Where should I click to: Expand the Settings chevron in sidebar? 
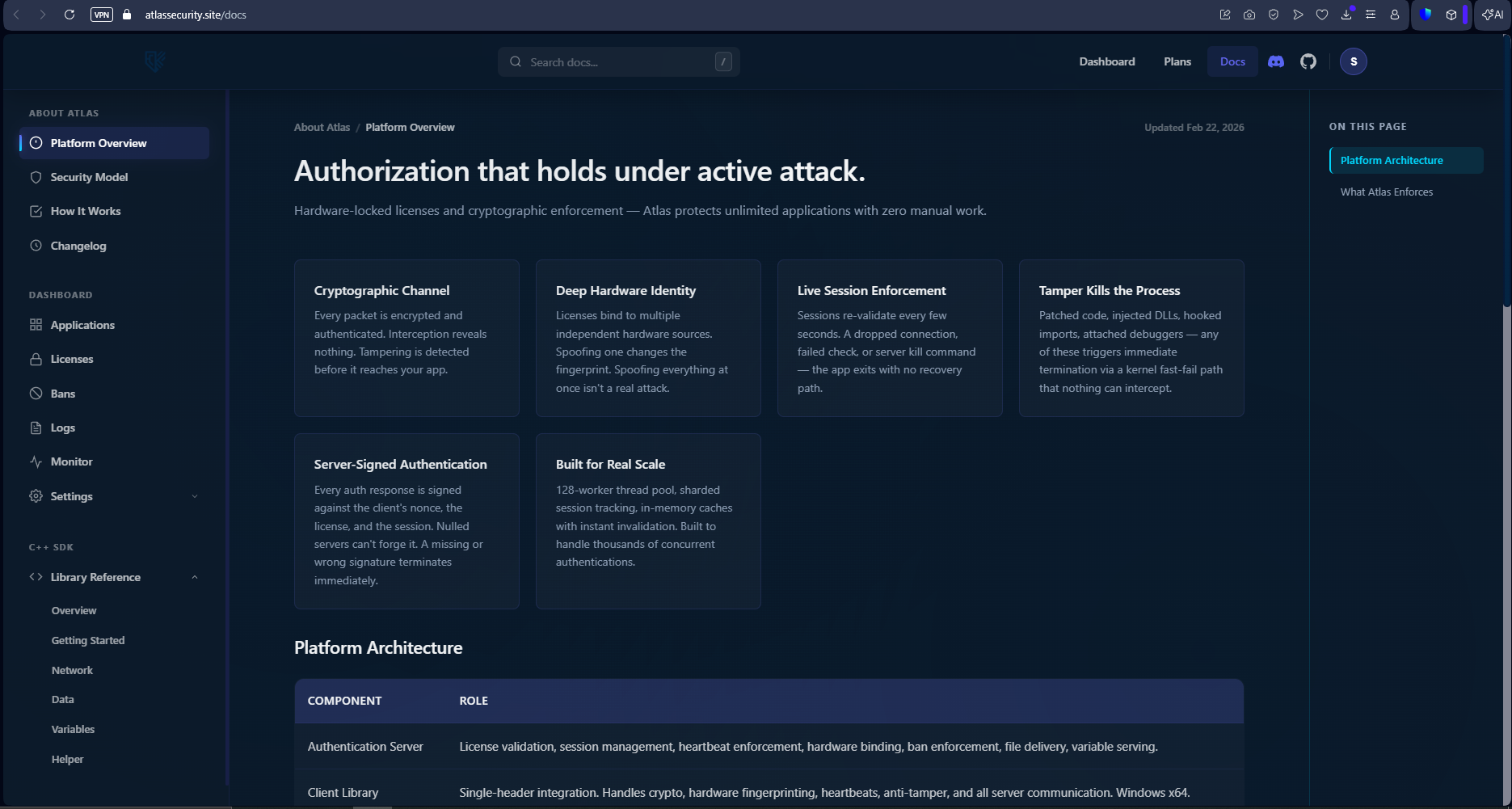(x=195, y=496)
